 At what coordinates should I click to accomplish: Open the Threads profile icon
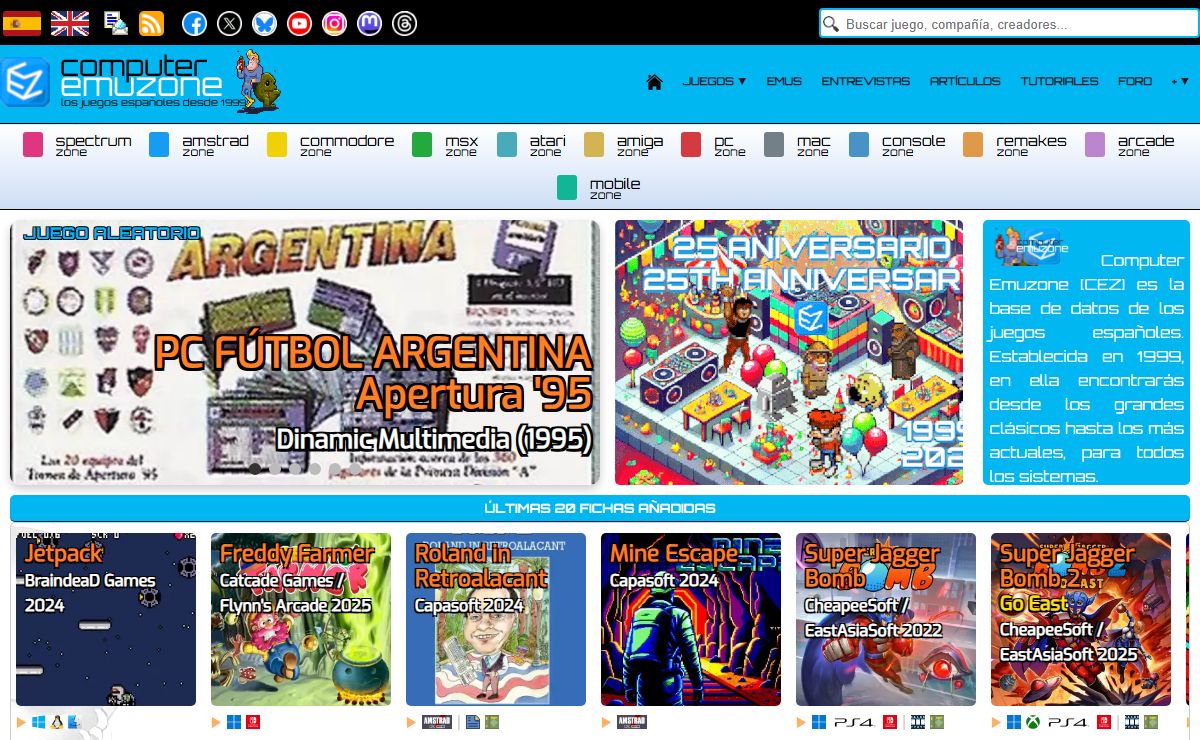point(405,23)
